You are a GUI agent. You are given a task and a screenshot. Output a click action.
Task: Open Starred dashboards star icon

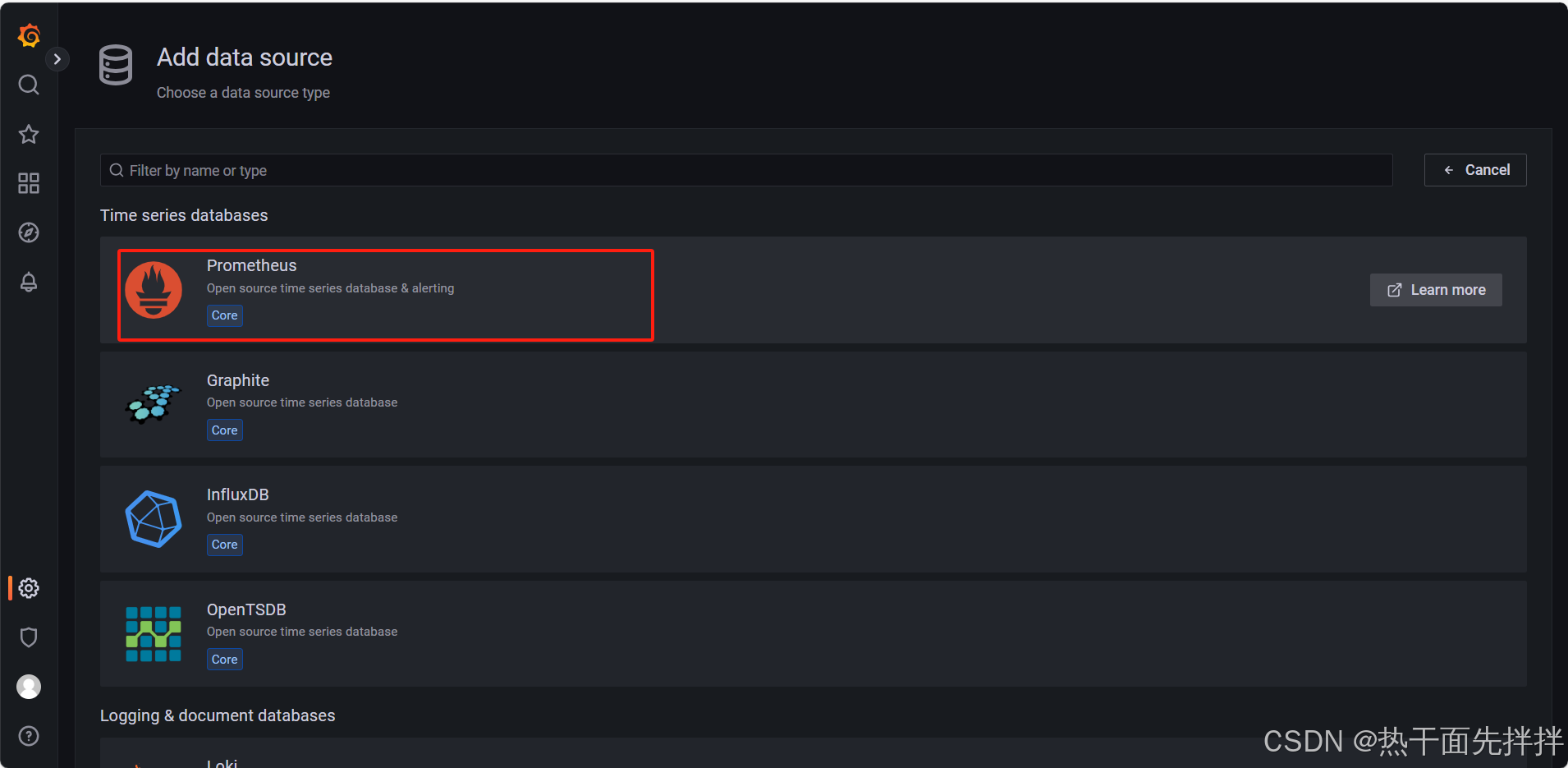tap(29, 134)
